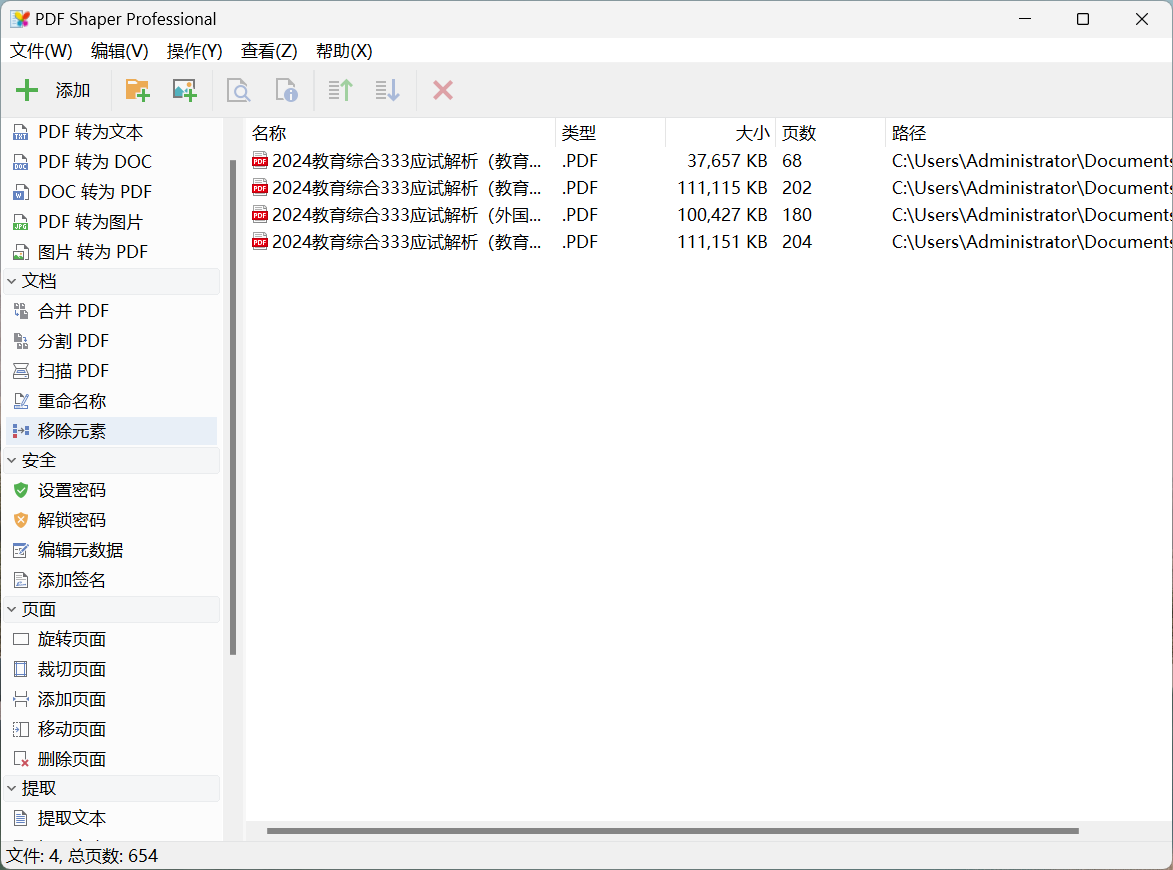Click the add image toolbar icon
Viewport: 1173px width, 870px height.
point(184,91)
